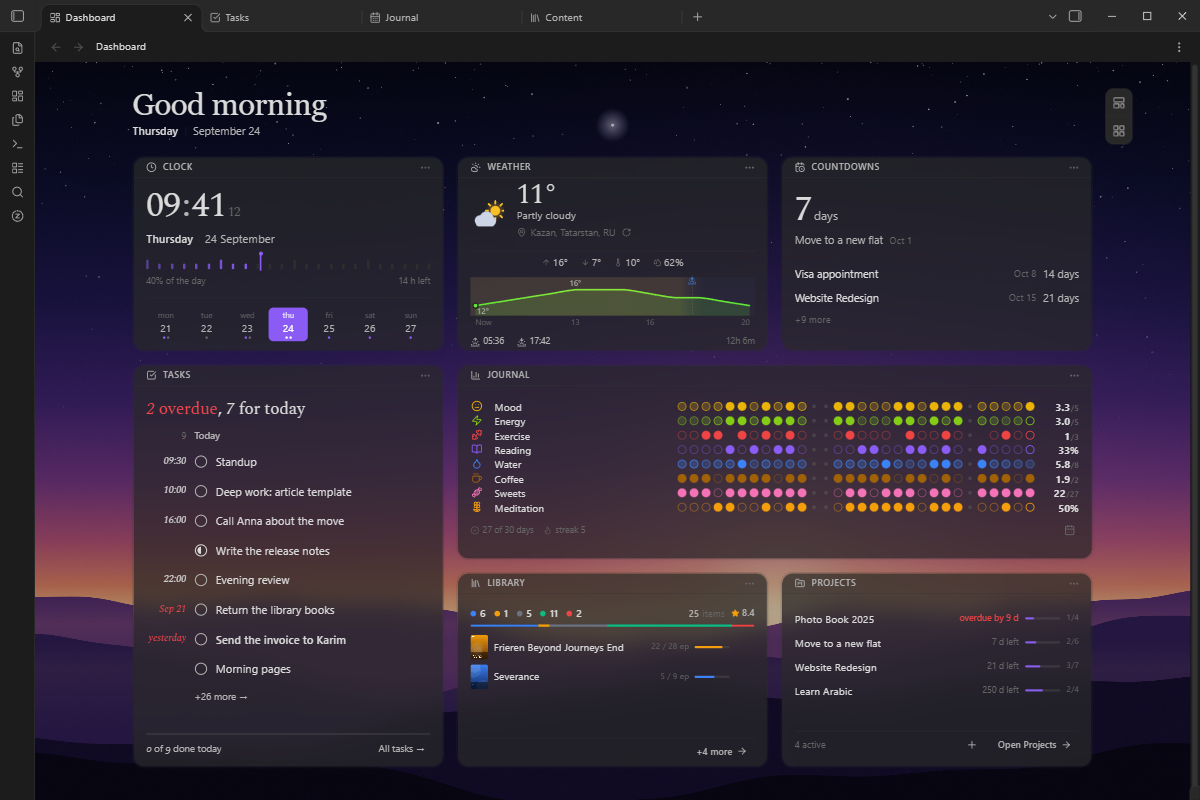Check off Deep work: article template

(x=201, y=492)
